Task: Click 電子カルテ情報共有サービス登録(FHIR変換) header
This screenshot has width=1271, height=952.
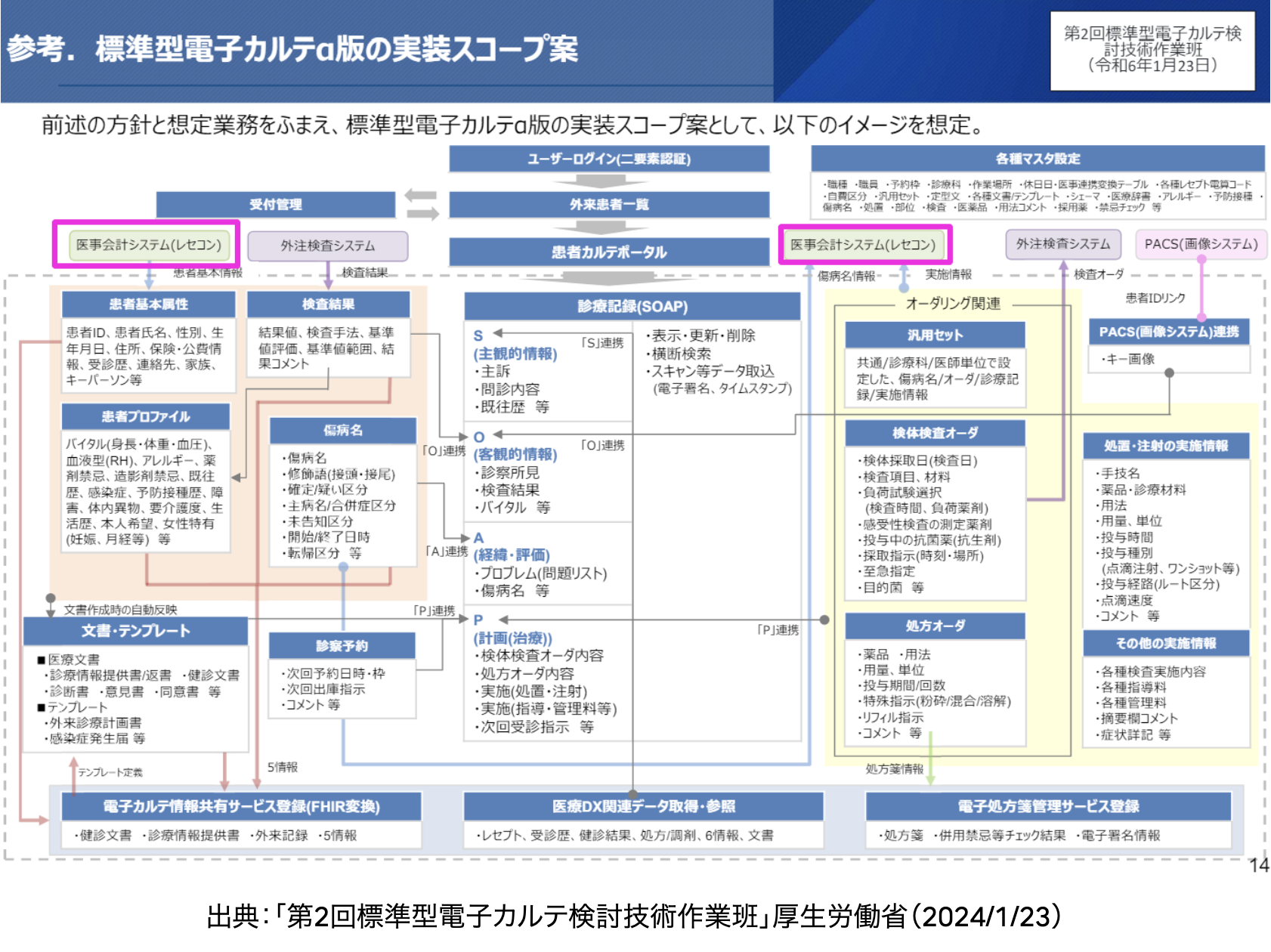Action: point(242,806)
